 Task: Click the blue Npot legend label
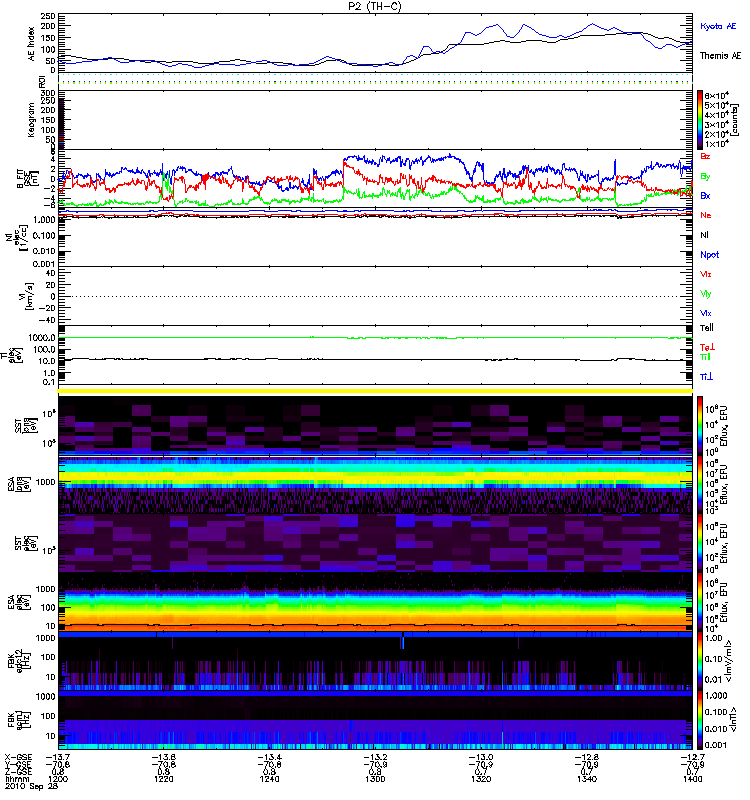pos(710,255)
